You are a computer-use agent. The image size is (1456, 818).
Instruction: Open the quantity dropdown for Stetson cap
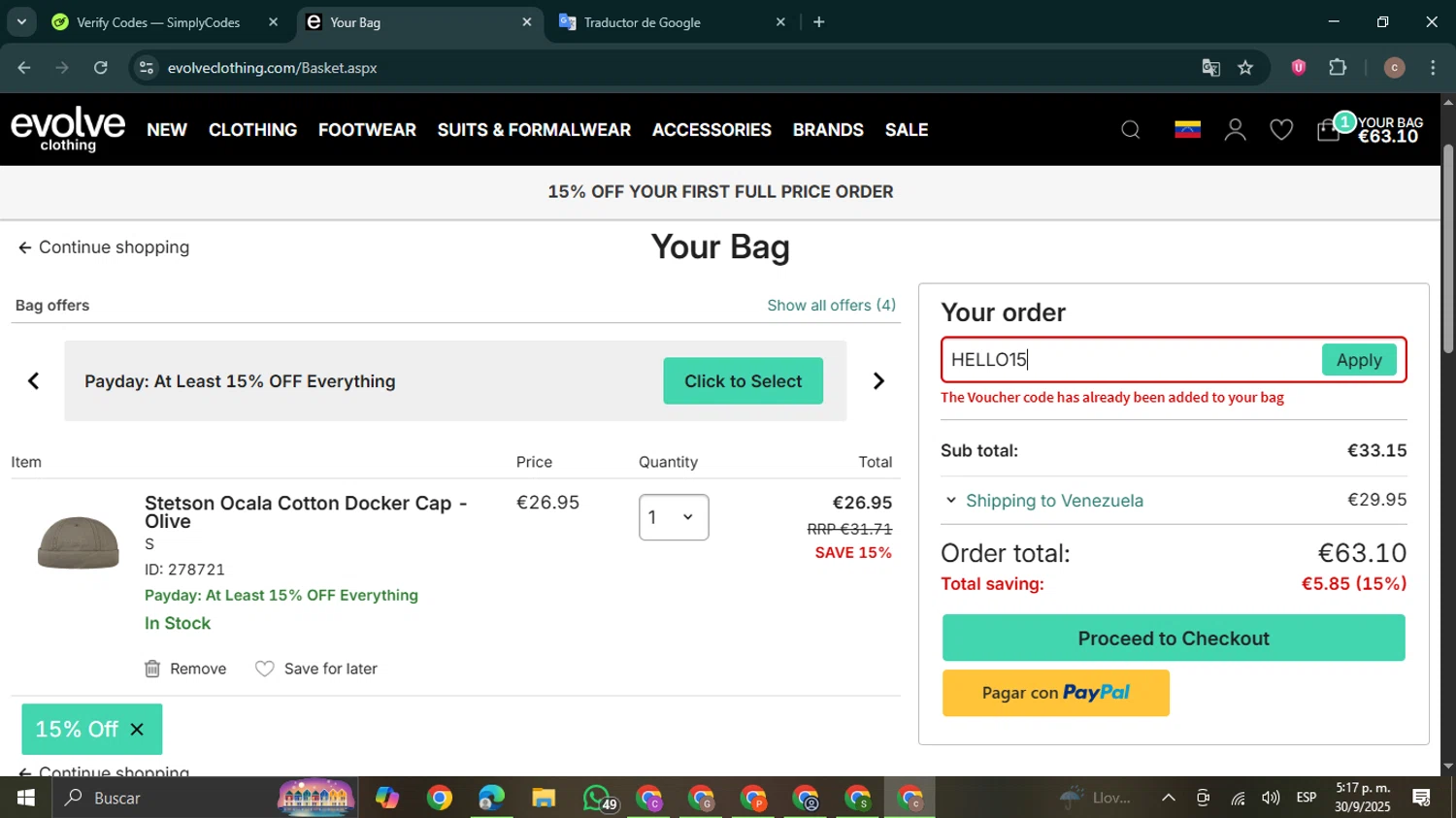674,517
